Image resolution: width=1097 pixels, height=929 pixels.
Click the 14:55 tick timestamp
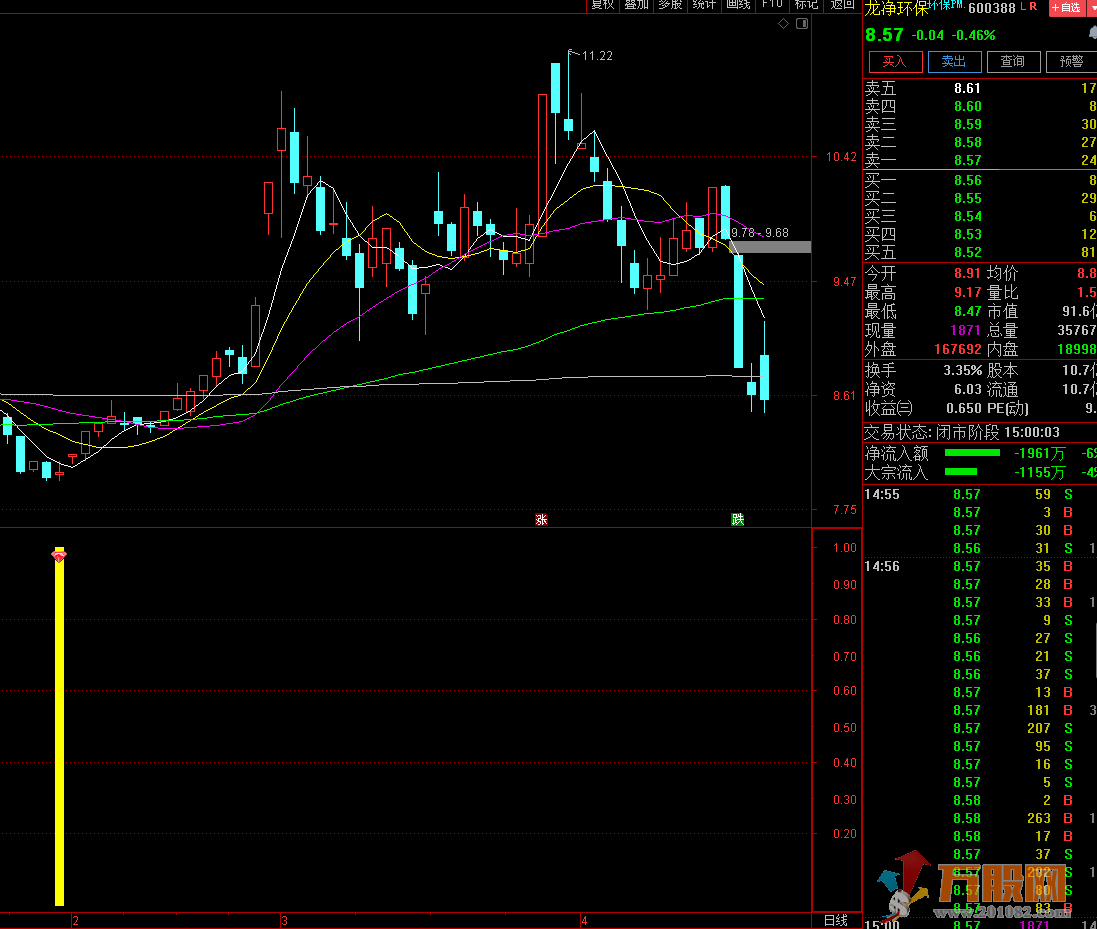pyautogui.click(x=882, y=495)
